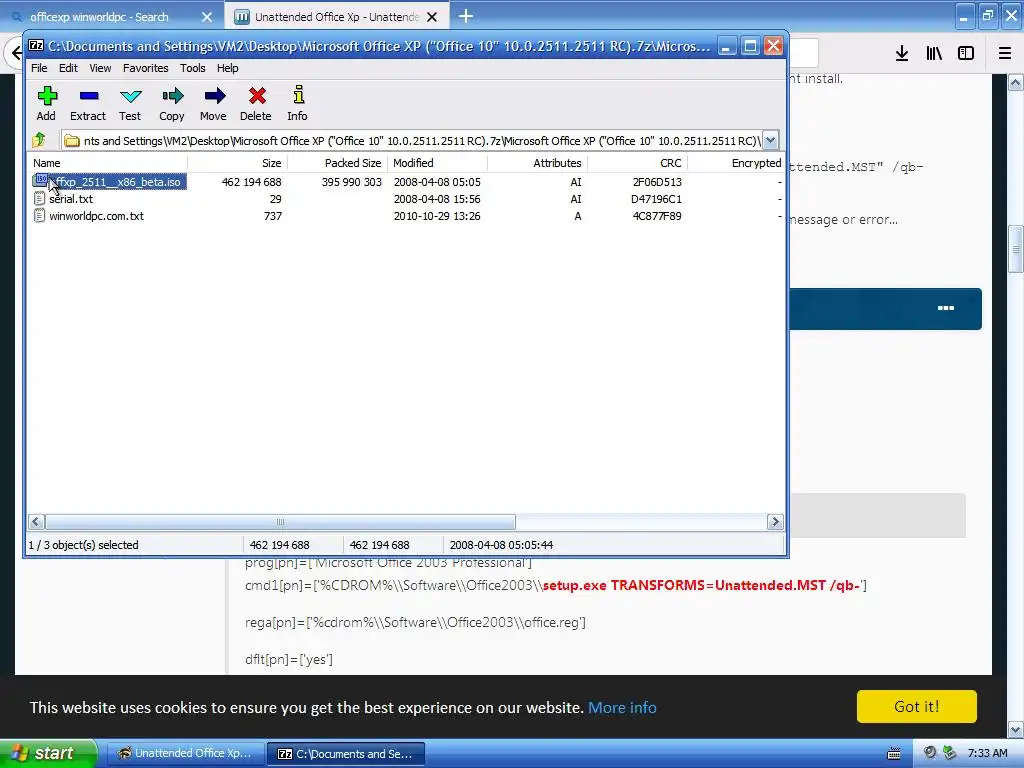Select the offxp_2511_x86_beta.iso file

point(118,182)
